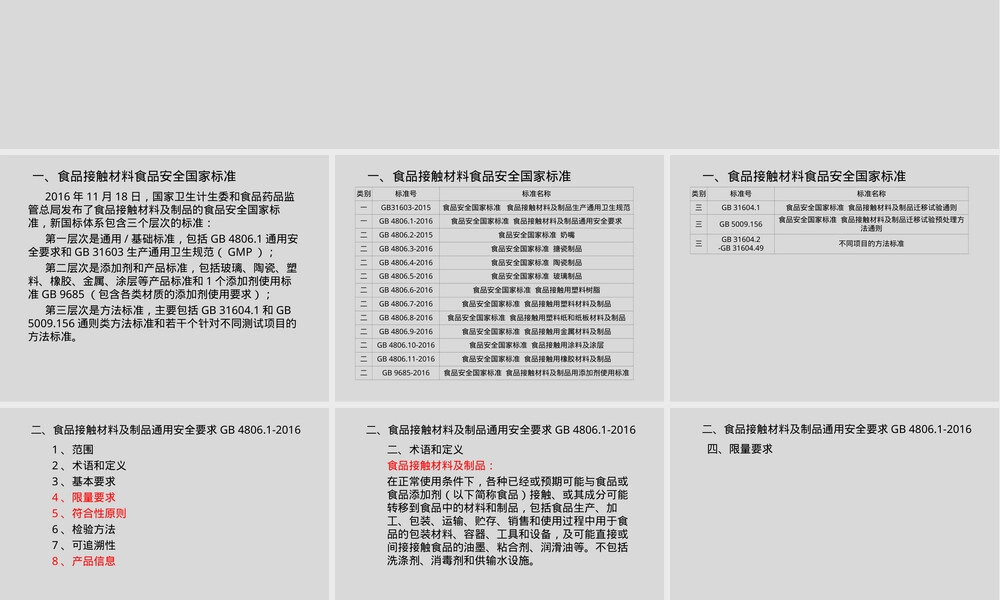Click table cell 'GB 4806.11-2016'
Image resolution: width=1000 pixels, height=600 pixels.
(406, 359)
